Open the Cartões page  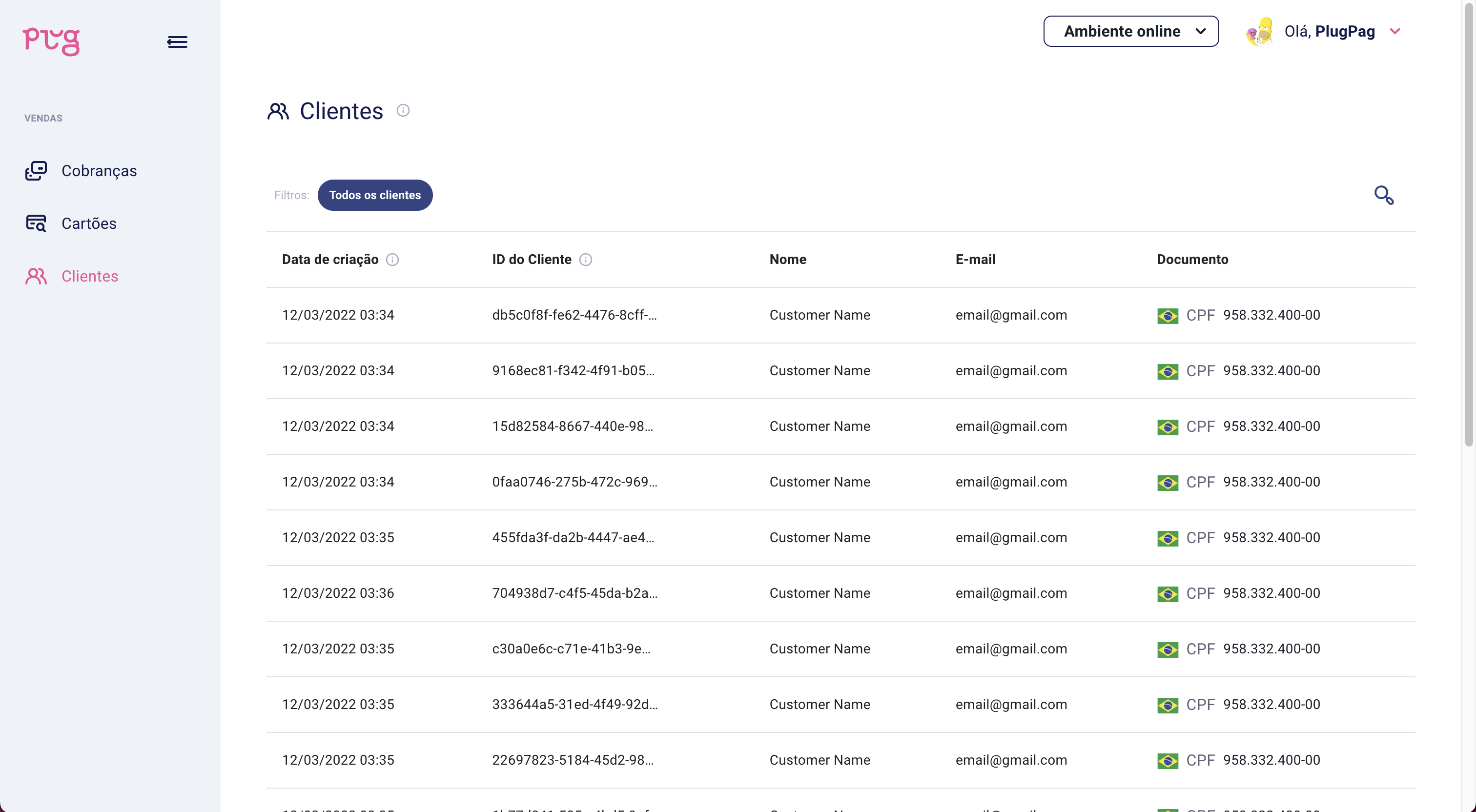[x=89, y=223]
